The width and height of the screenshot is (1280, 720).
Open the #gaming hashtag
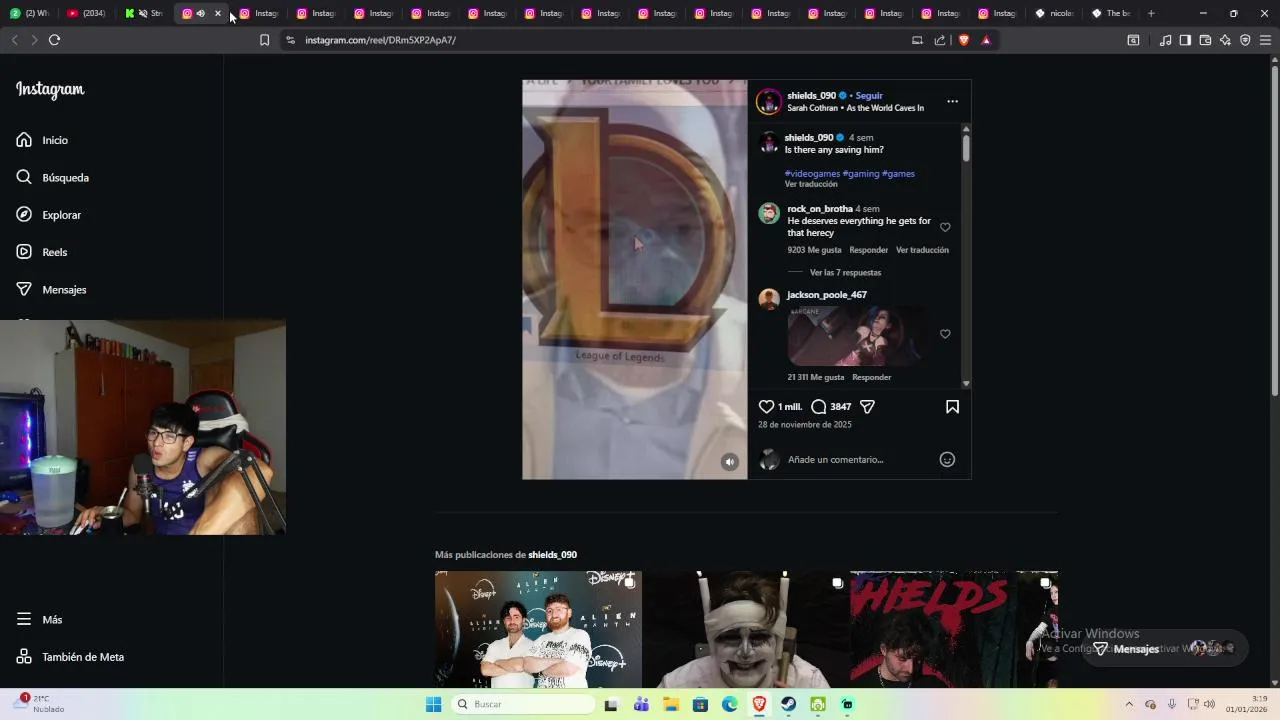(861, 174)
